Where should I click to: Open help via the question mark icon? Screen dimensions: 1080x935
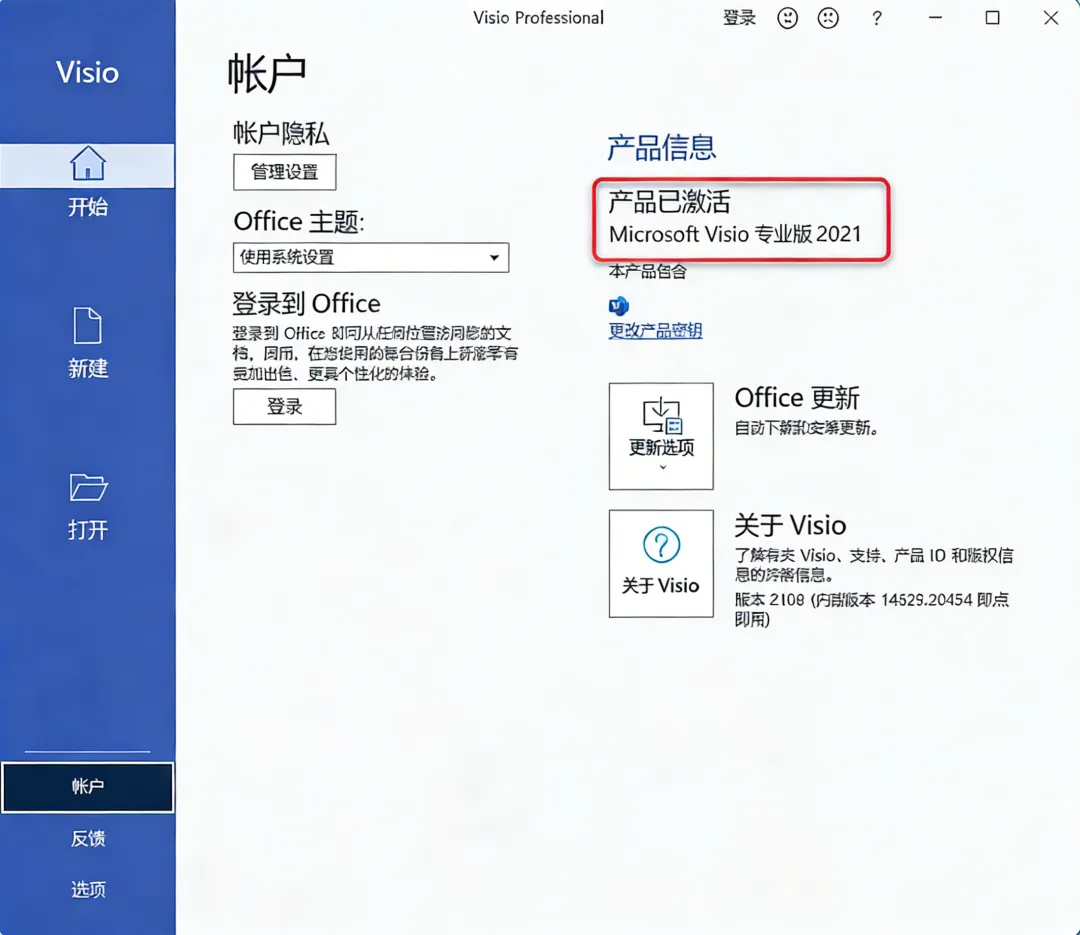[876, 18]
